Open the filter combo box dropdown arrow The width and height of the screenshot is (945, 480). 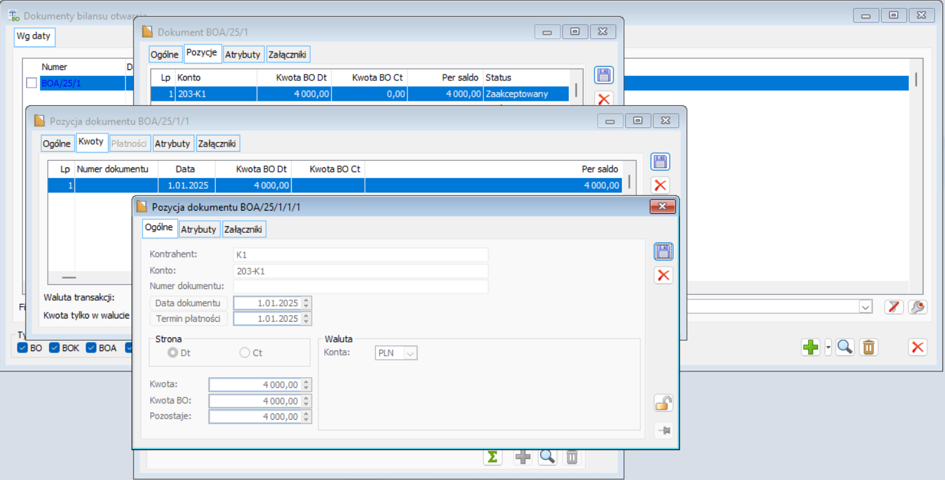[865, 307]
